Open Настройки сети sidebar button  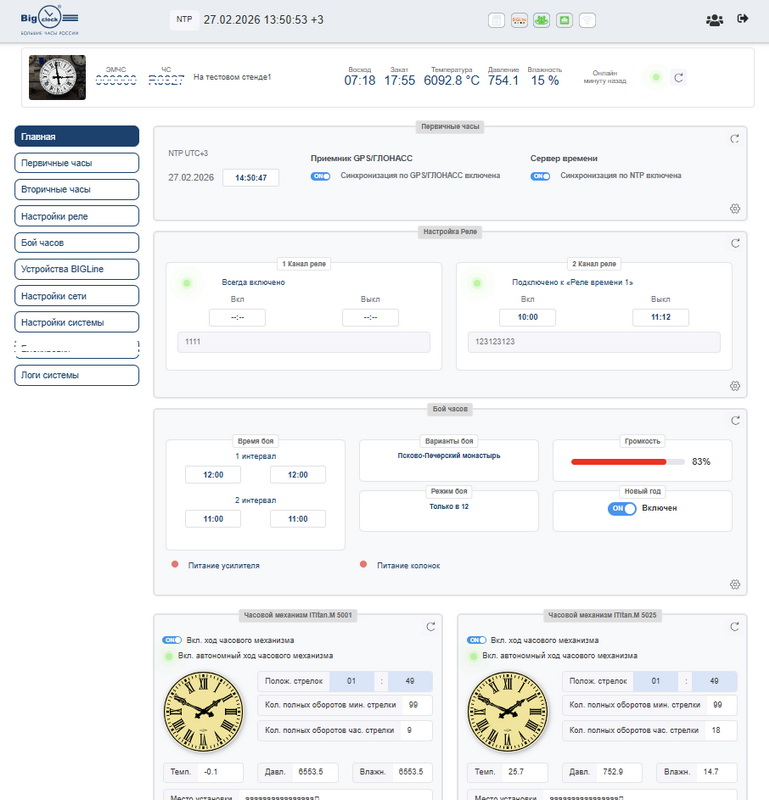pyautogui.click(x=77, y=295)
